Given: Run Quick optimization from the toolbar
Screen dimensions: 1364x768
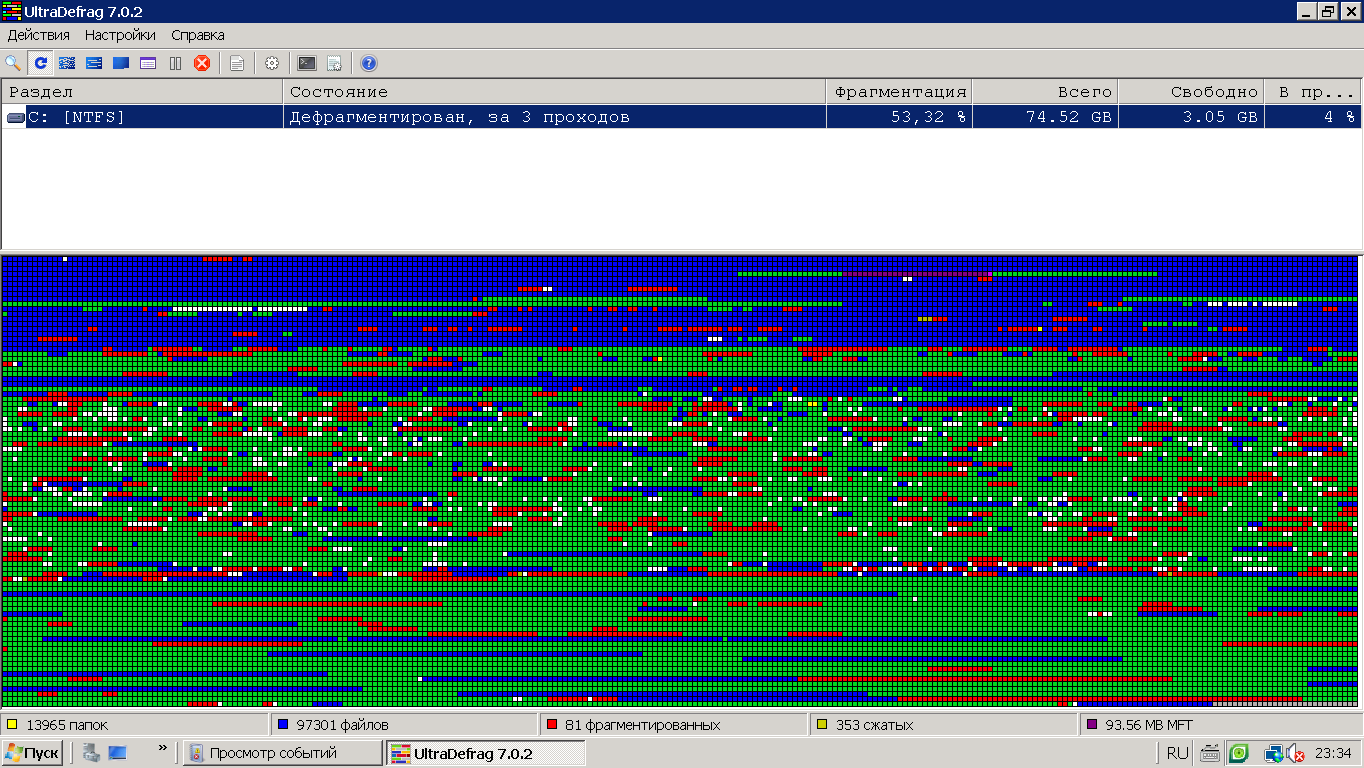Looking at the screenshot, I should click(x=94, y=63).
